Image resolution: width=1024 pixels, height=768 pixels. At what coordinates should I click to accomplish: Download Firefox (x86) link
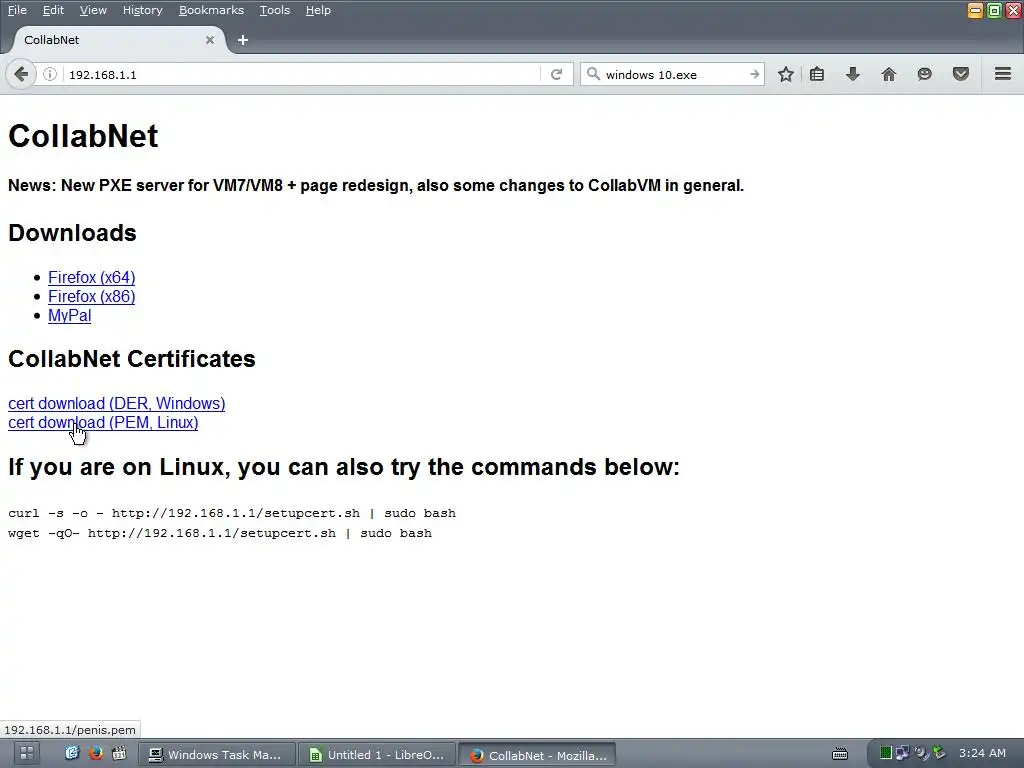[x=91, y=296]
